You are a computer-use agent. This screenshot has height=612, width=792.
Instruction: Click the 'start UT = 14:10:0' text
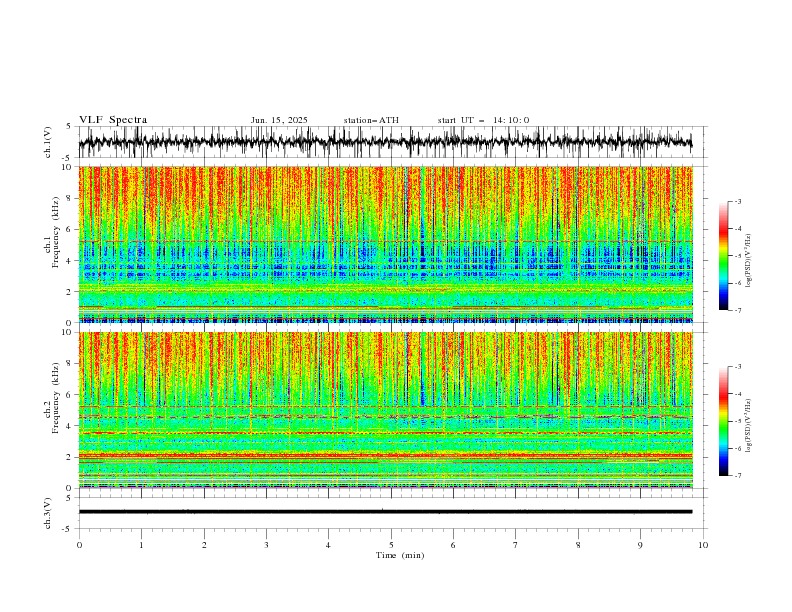point(483,120)
